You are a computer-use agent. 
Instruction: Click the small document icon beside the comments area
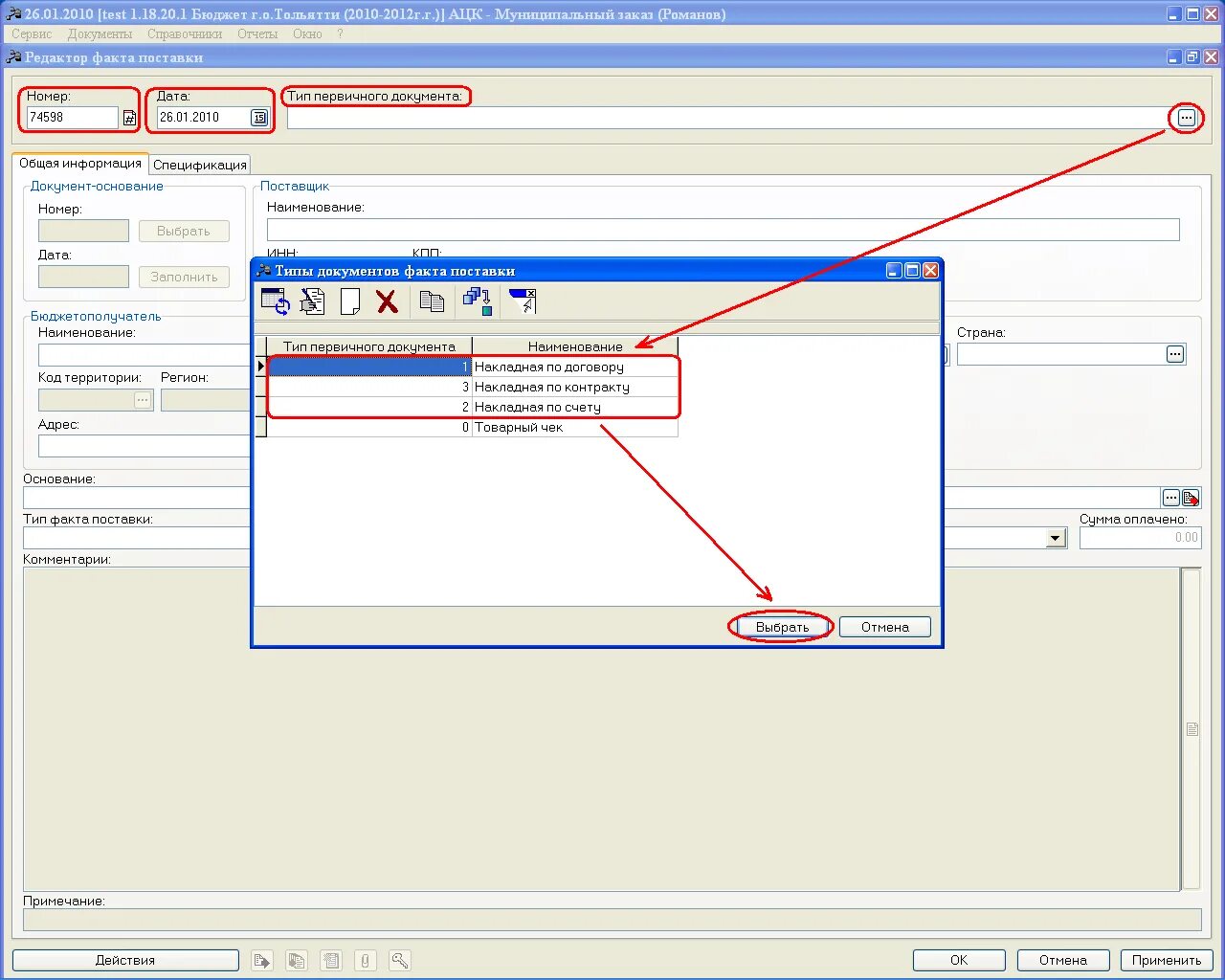pyautogui.click(x=1192, y=729)
